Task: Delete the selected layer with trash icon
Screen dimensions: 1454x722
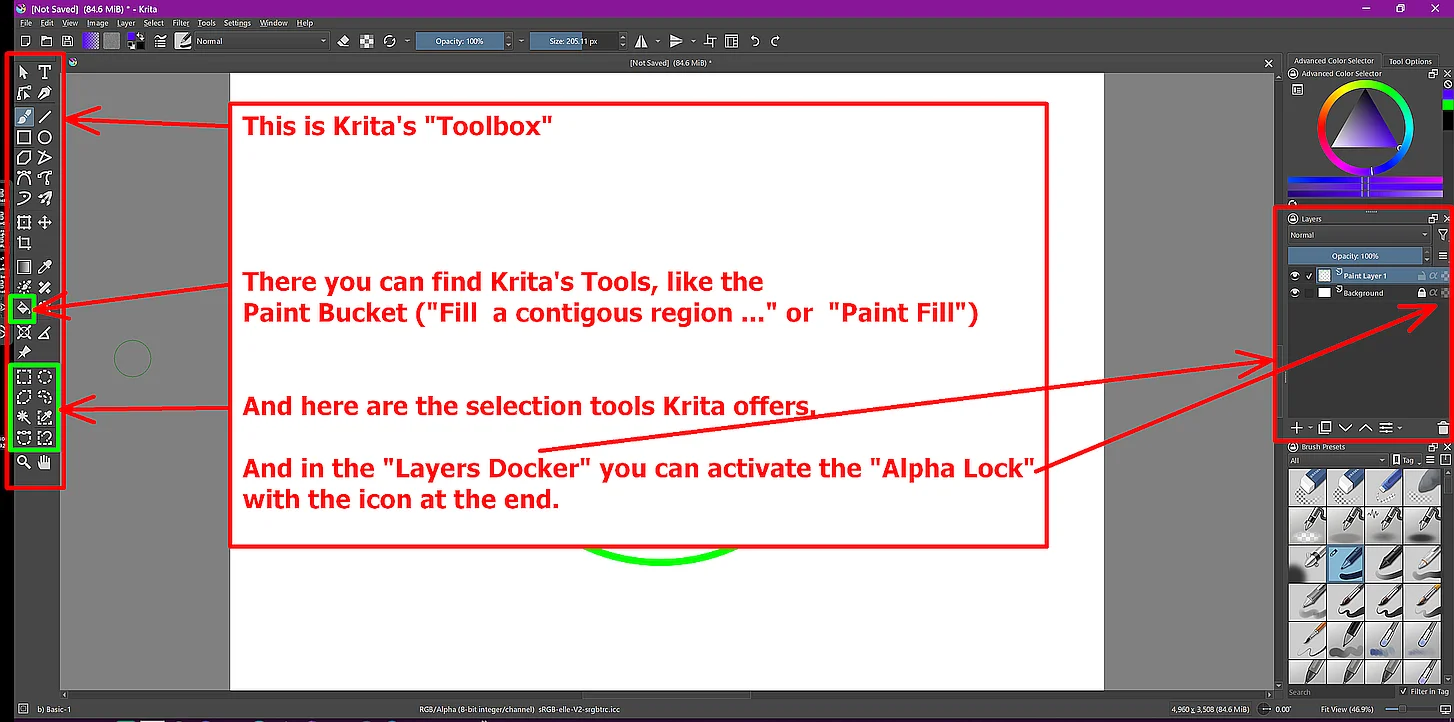Action: pos(1442,428)
